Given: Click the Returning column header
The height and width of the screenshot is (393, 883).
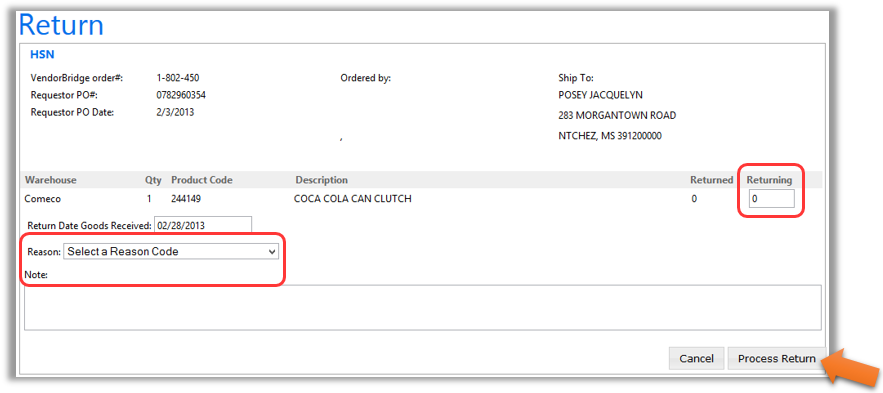Looking at the screenshot, I should pos(769,180).
